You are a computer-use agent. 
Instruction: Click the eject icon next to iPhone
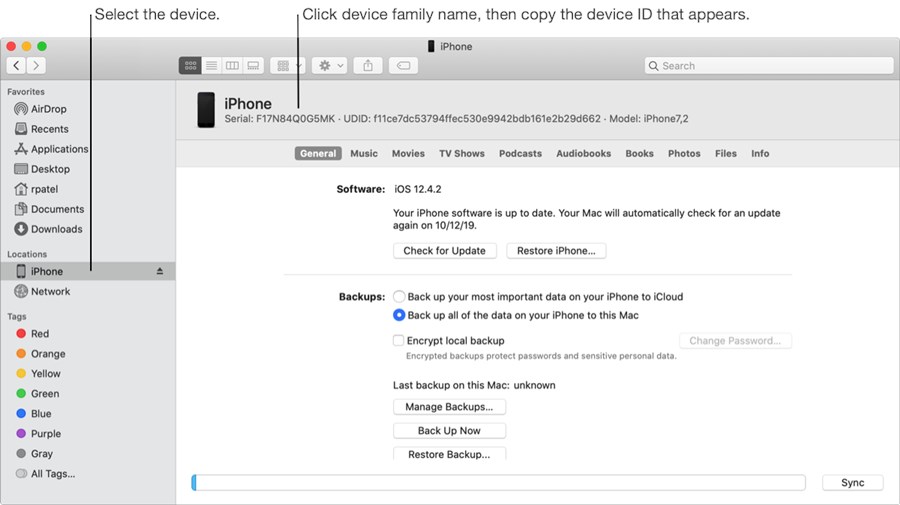pos(159,272)
